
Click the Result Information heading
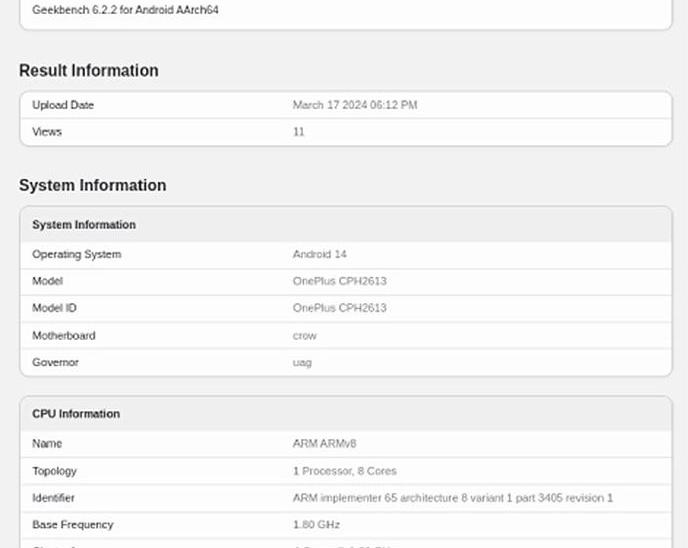89,71
